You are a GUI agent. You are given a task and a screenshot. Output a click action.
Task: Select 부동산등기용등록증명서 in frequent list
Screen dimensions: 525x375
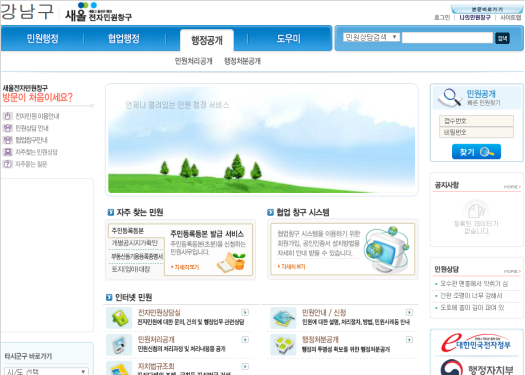tap(137, 256)
